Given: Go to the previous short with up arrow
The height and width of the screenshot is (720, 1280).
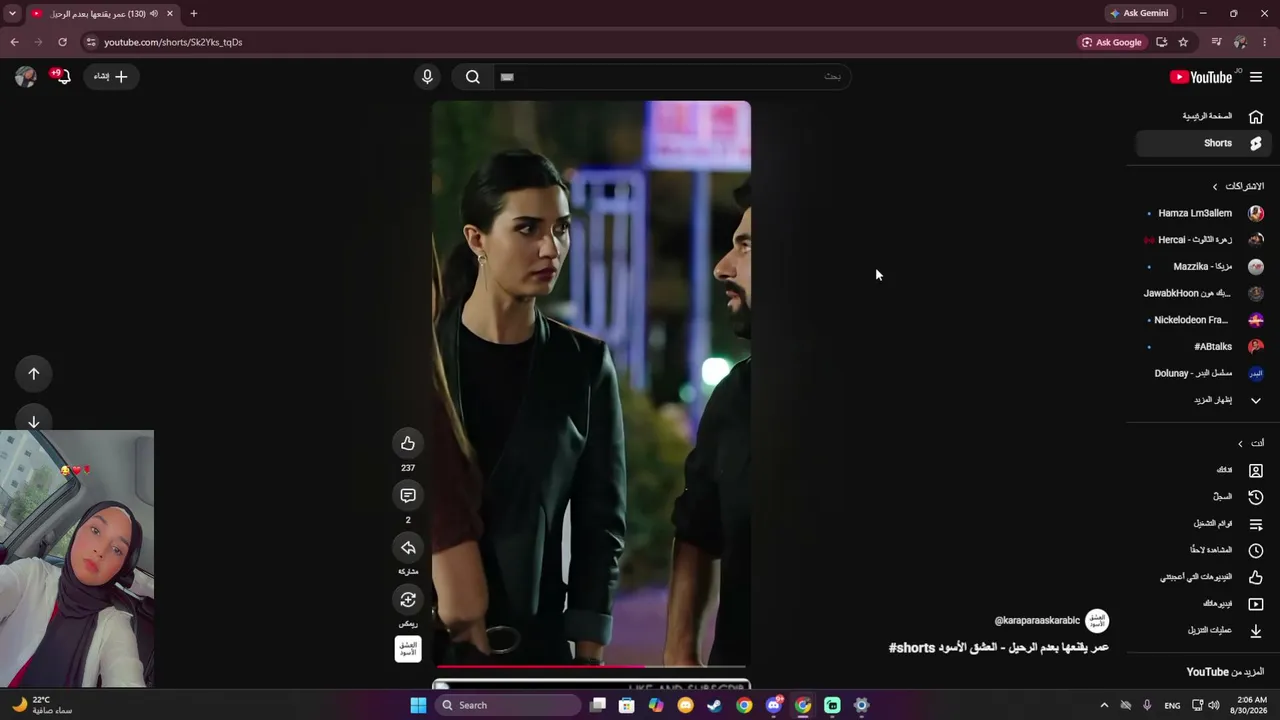Looking at the screenshot, I should click(x=34, y=374).
